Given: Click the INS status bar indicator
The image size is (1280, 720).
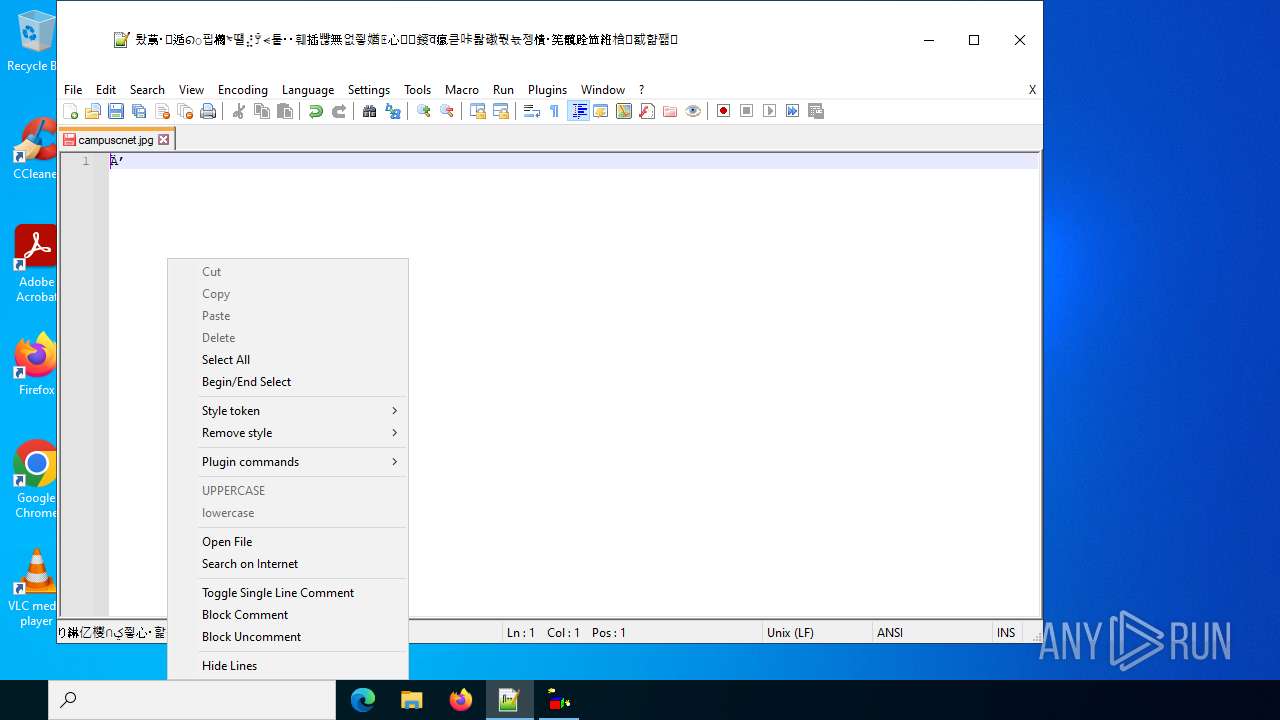Looking at the screenshot, I should (1006, 633).
